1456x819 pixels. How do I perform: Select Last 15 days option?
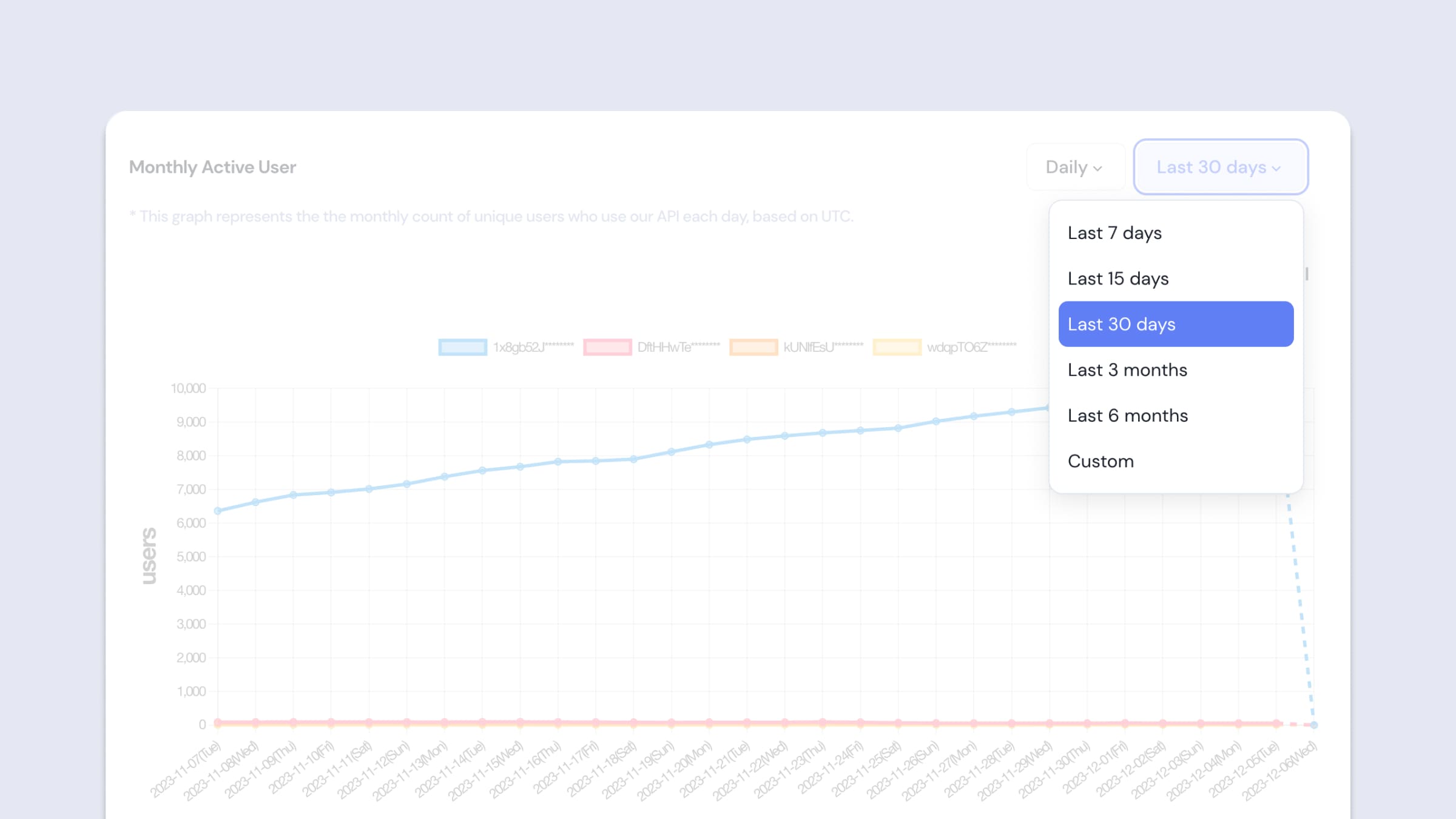click(x=1176, y=278)
